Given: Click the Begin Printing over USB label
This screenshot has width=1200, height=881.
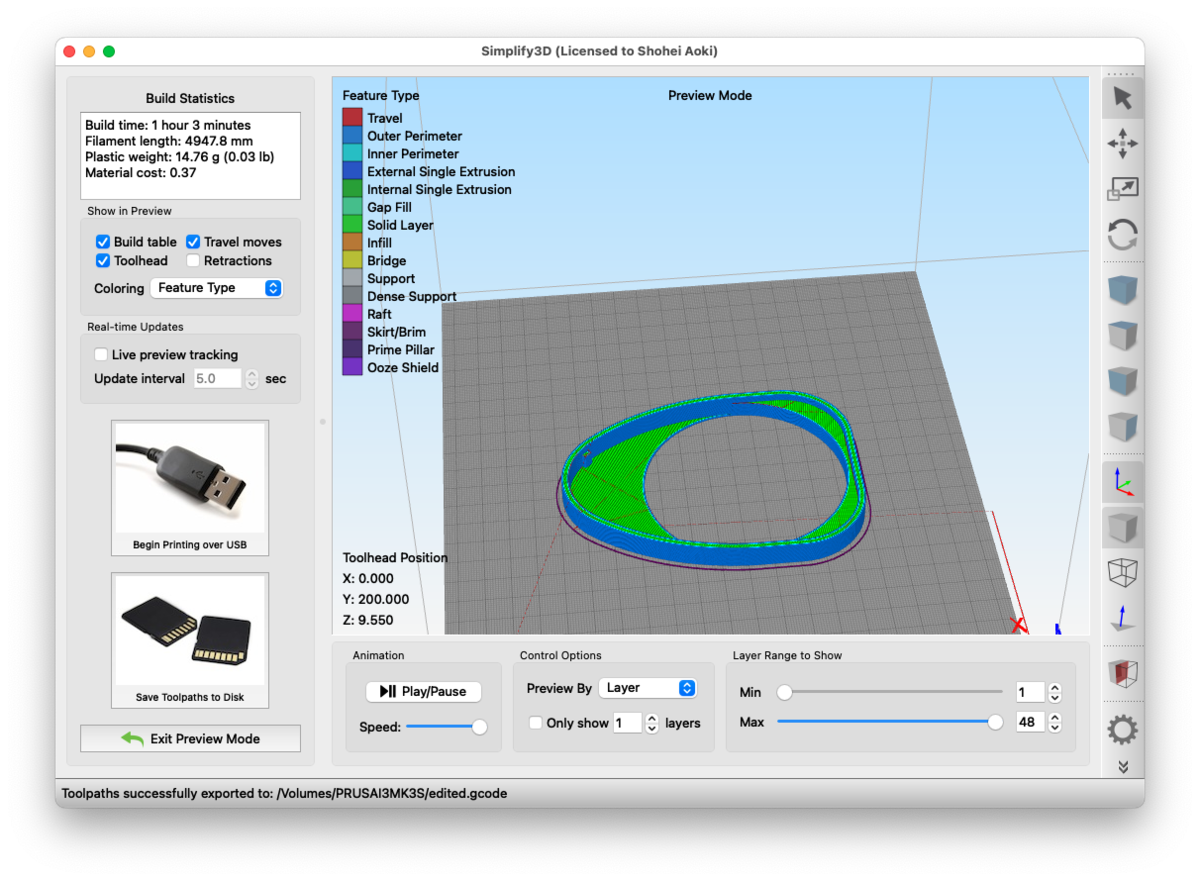Looking at the screenshot, I should point(190,545).
